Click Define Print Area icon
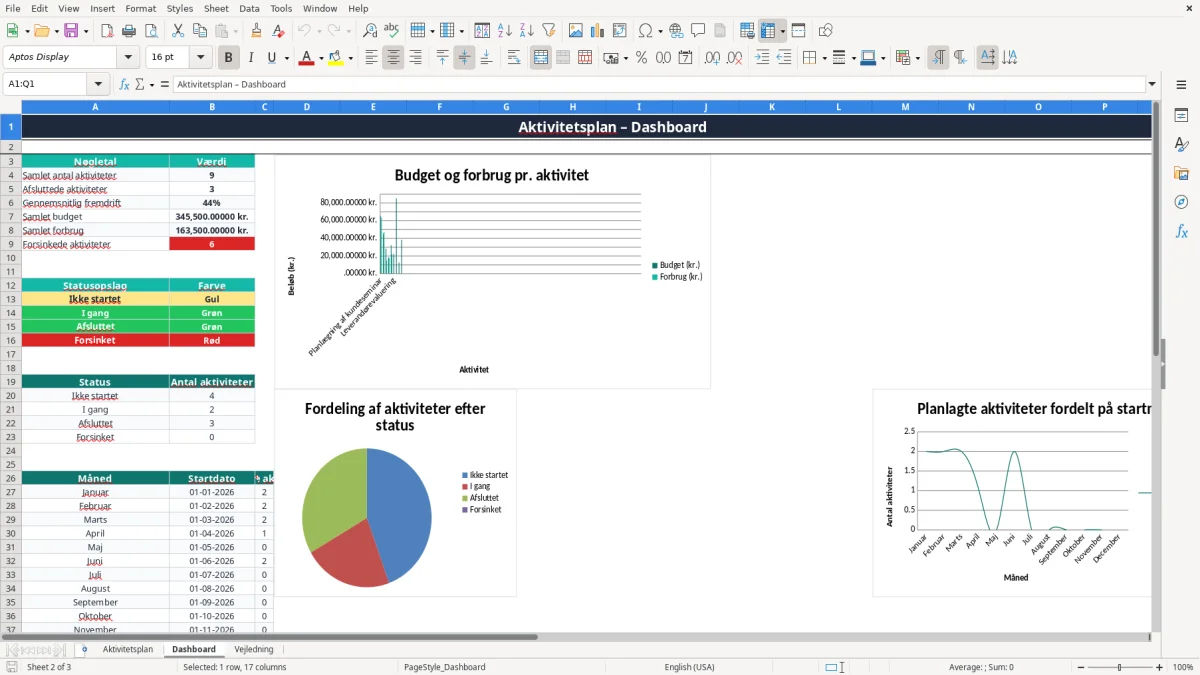The height and width of the screenshot is (675, 1200). (x=747, y=31)
